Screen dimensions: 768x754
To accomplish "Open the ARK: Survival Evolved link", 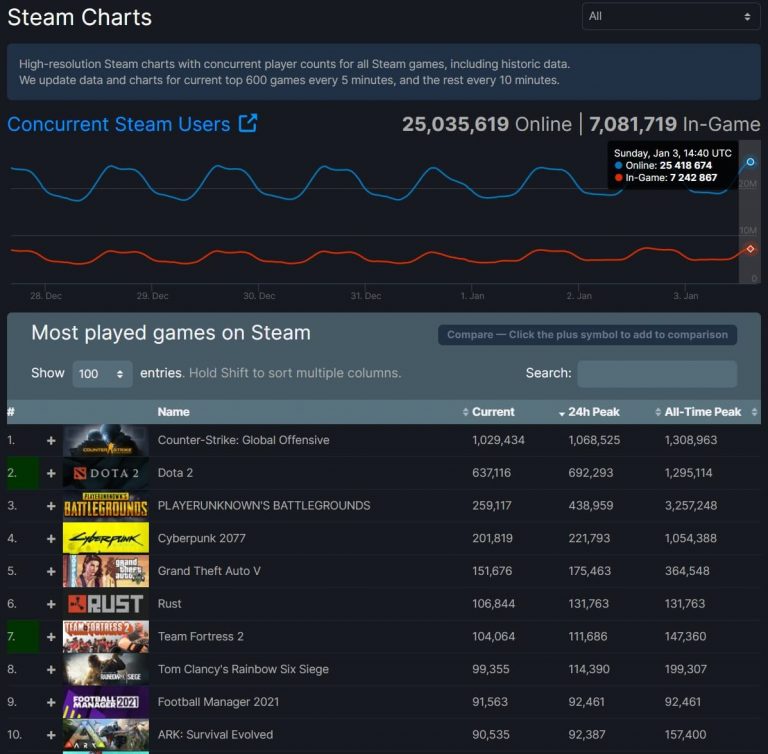I will (x=215, y=735).
